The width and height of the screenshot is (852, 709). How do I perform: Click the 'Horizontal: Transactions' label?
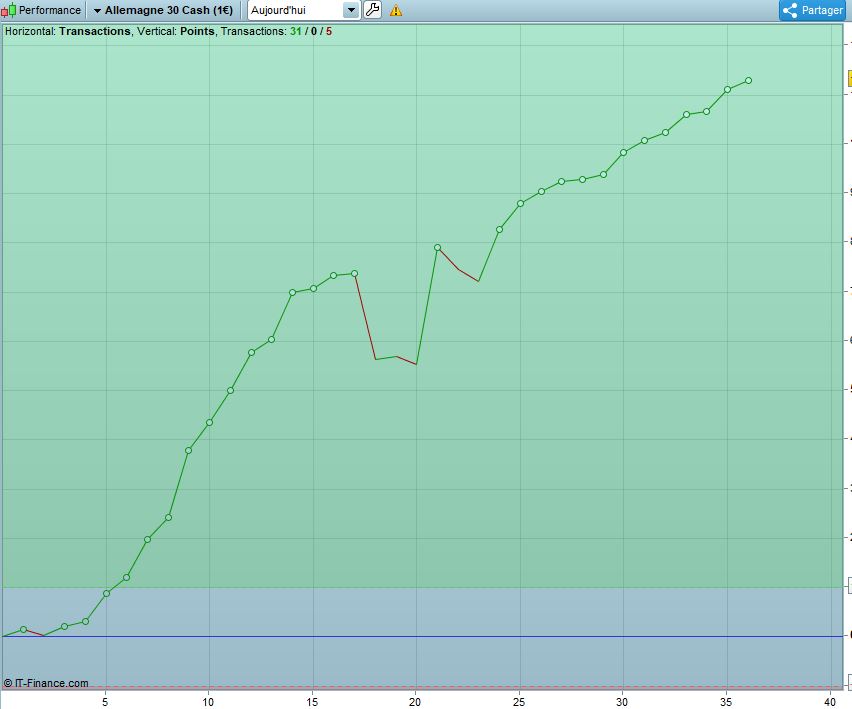click(68, 32)
